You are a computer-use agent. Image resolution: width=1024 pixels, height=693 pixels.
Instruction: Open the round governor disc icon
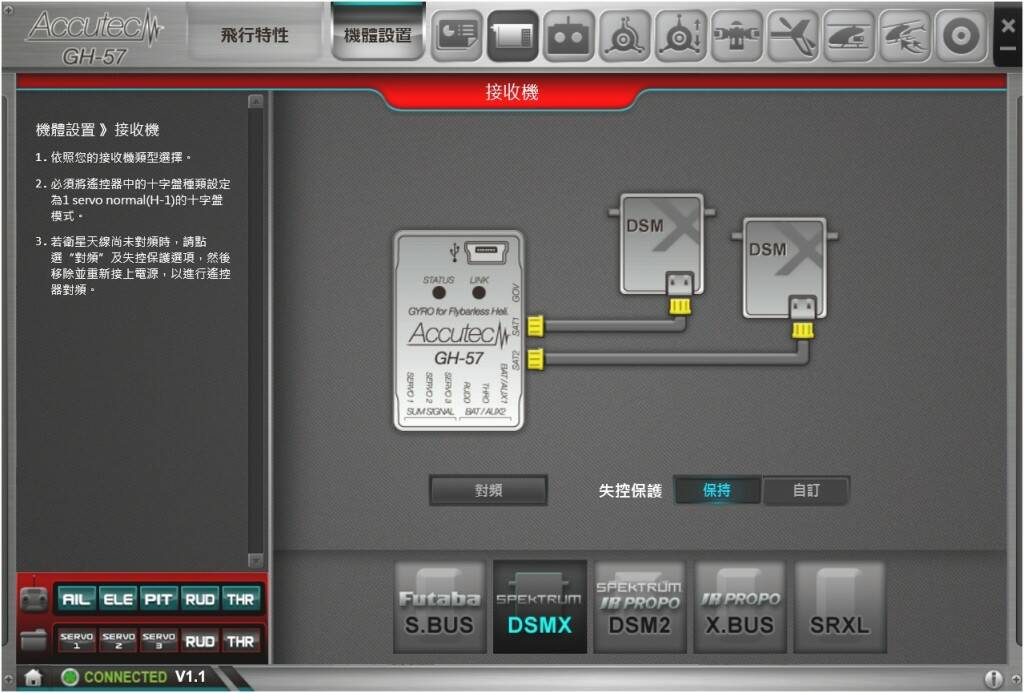(961, 35)
